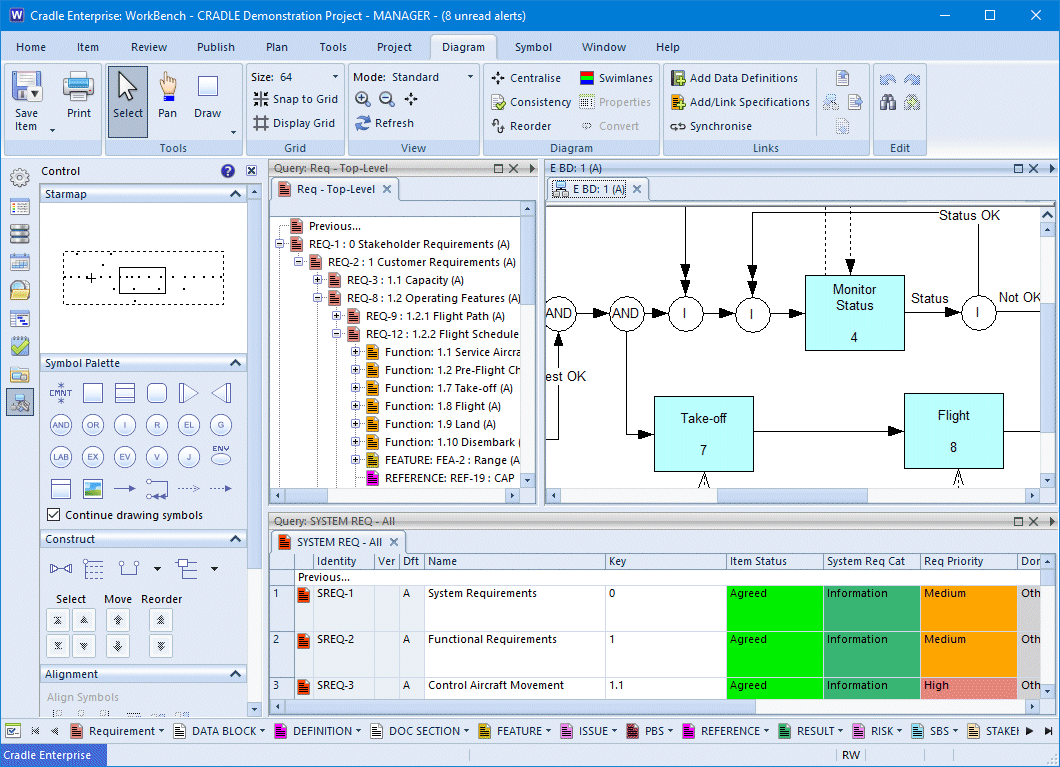Click Synchronise links
This screenshot has height=767, width=1060.
710,126
